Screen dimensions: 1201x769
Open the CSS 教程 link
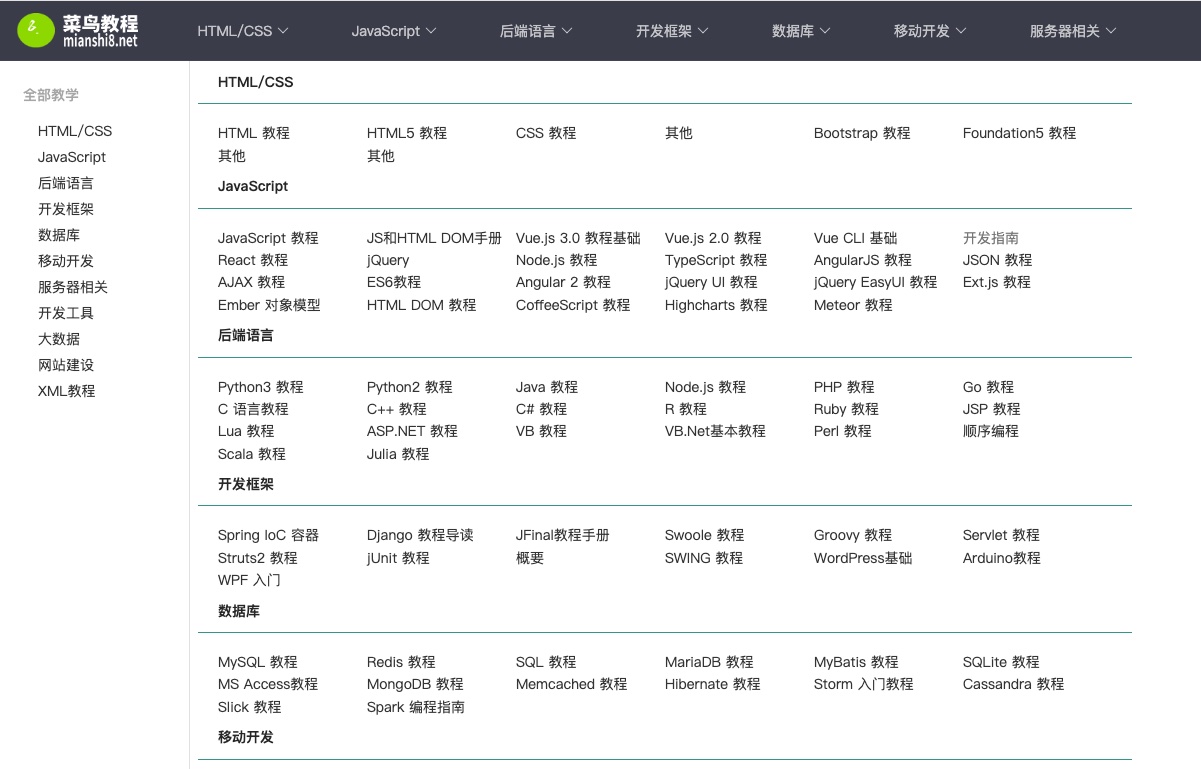point(546,133)
